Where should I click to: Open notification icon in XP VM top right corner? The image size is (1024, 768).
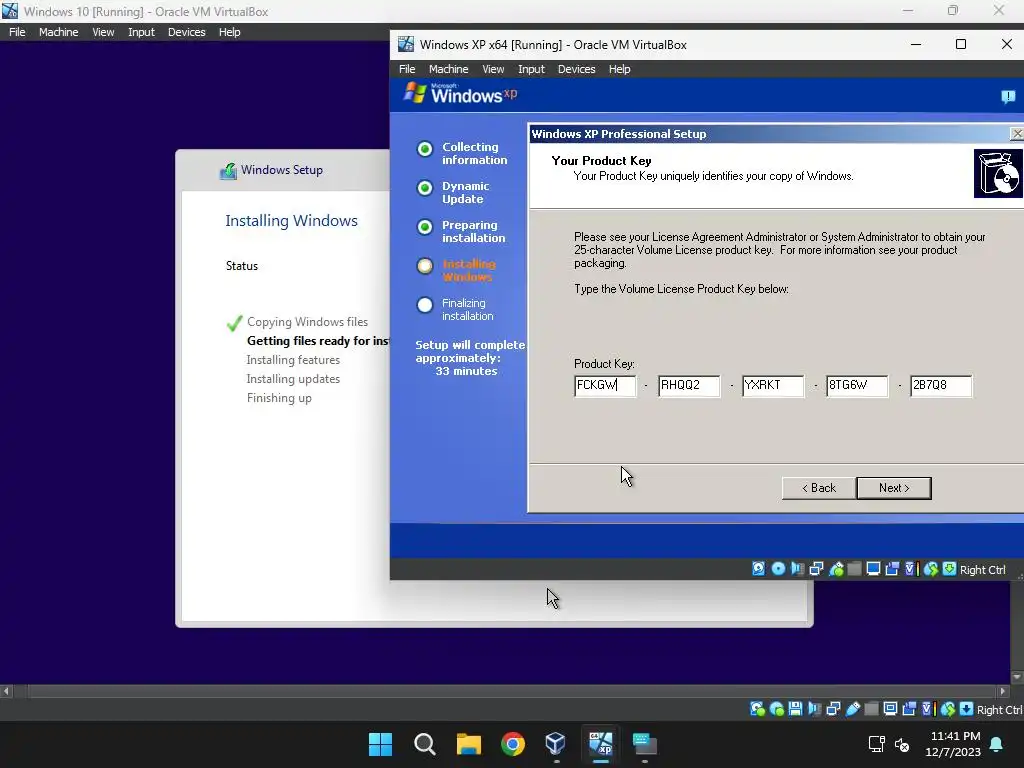click(x=1008, y=97)
